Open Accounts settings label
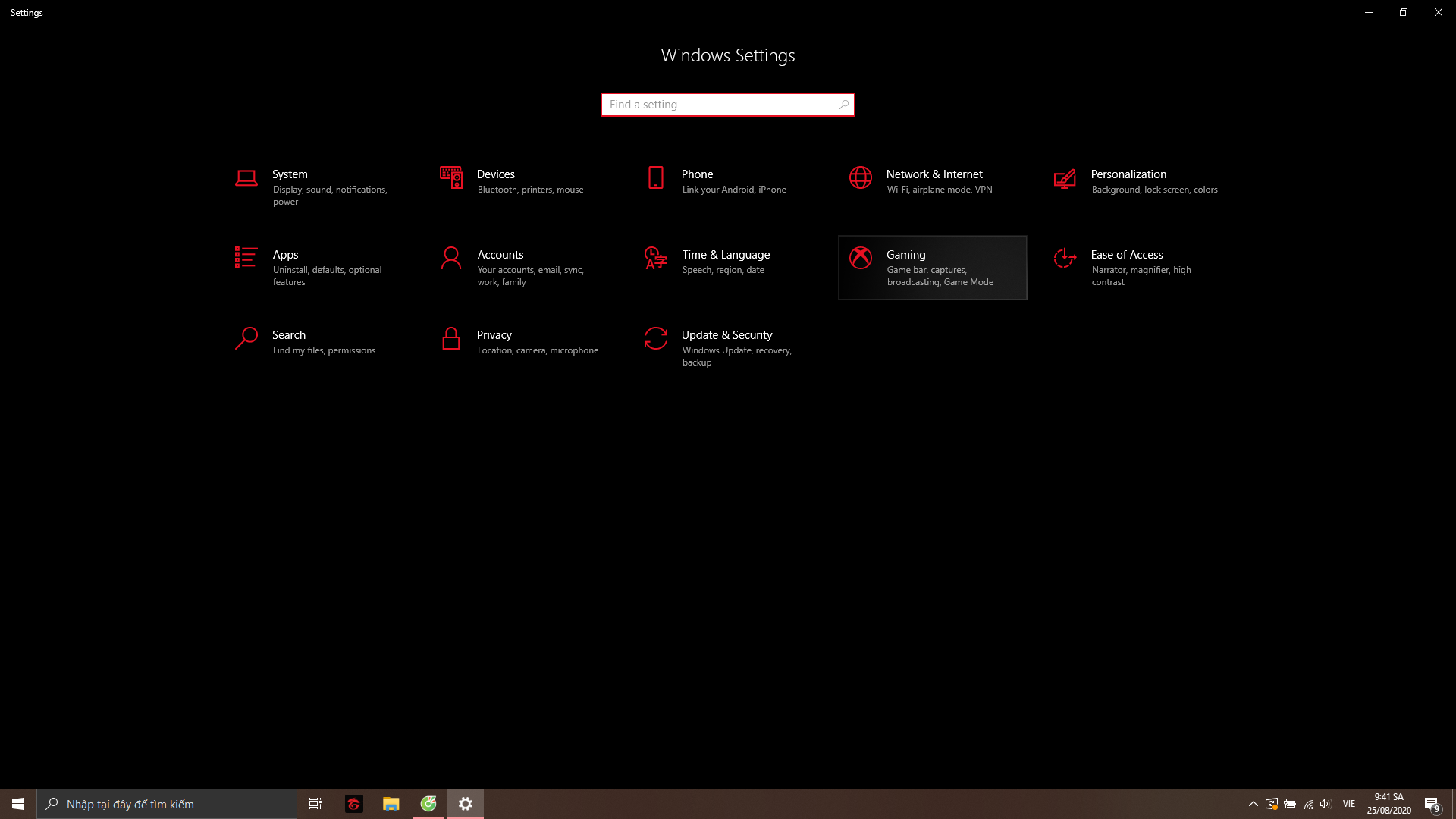1456x819 pixels. (500, 255)
